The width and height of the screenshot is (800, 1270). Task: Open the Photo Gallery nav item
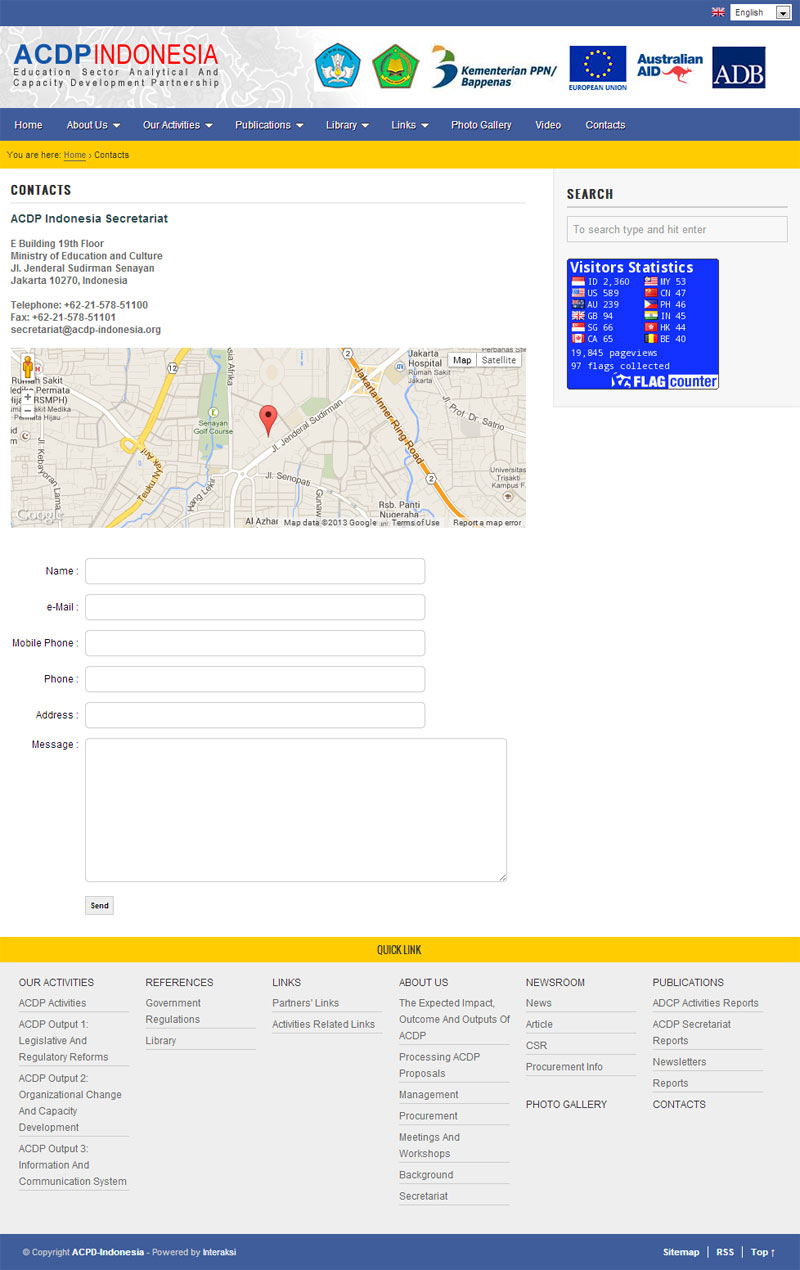click(481, 125)
